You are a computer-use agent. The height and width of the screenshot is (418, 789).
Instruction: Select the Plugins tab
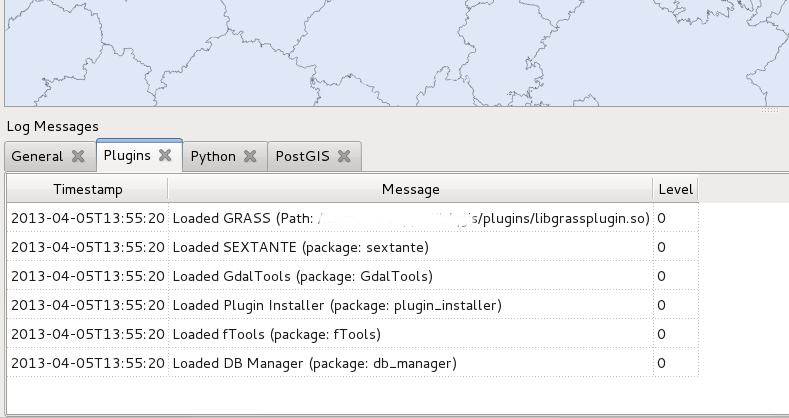click(127, 156)
